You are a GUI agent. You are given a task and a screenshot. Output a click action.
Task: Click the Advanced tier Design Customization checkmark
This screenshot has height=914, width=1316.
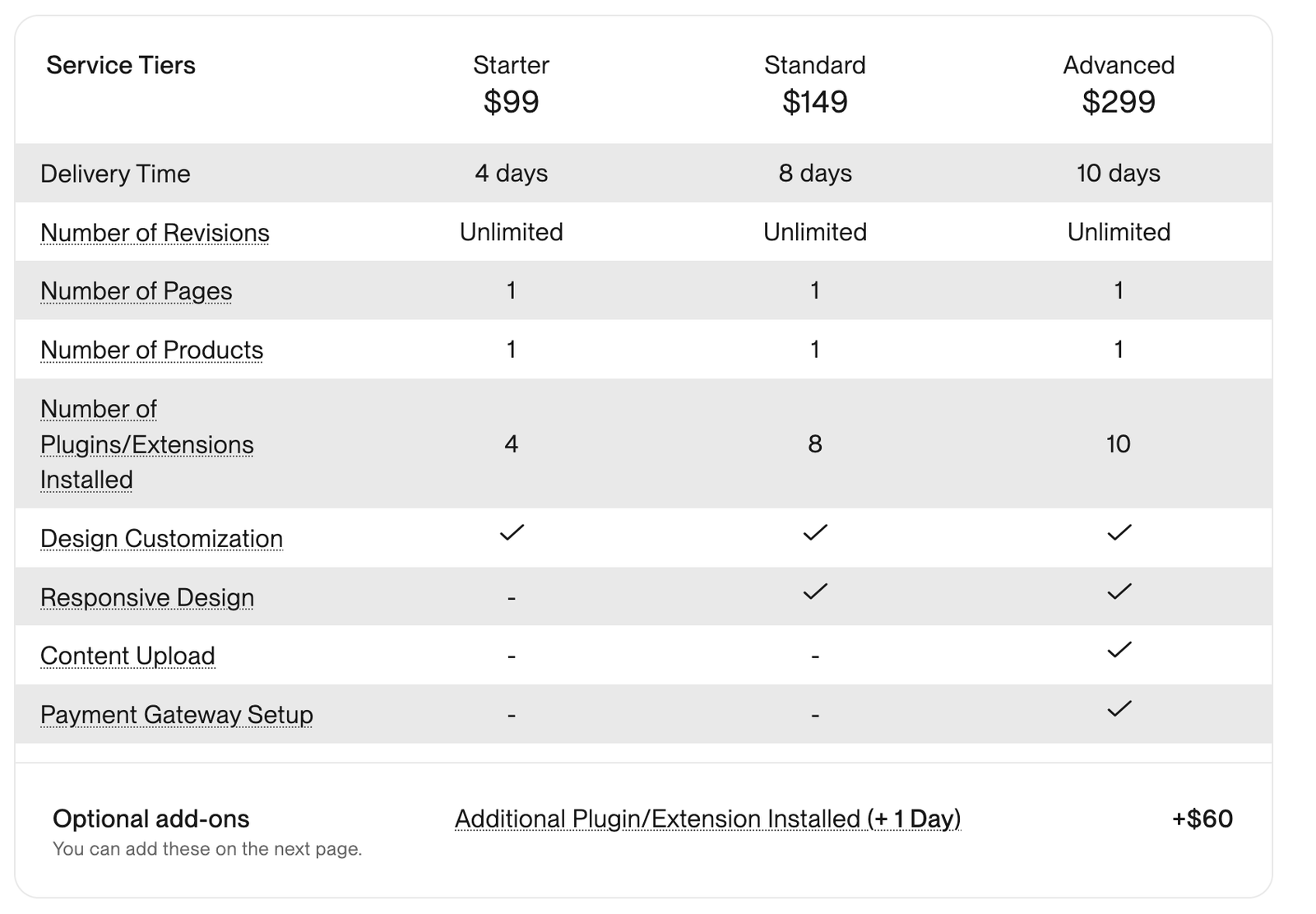1119,533
